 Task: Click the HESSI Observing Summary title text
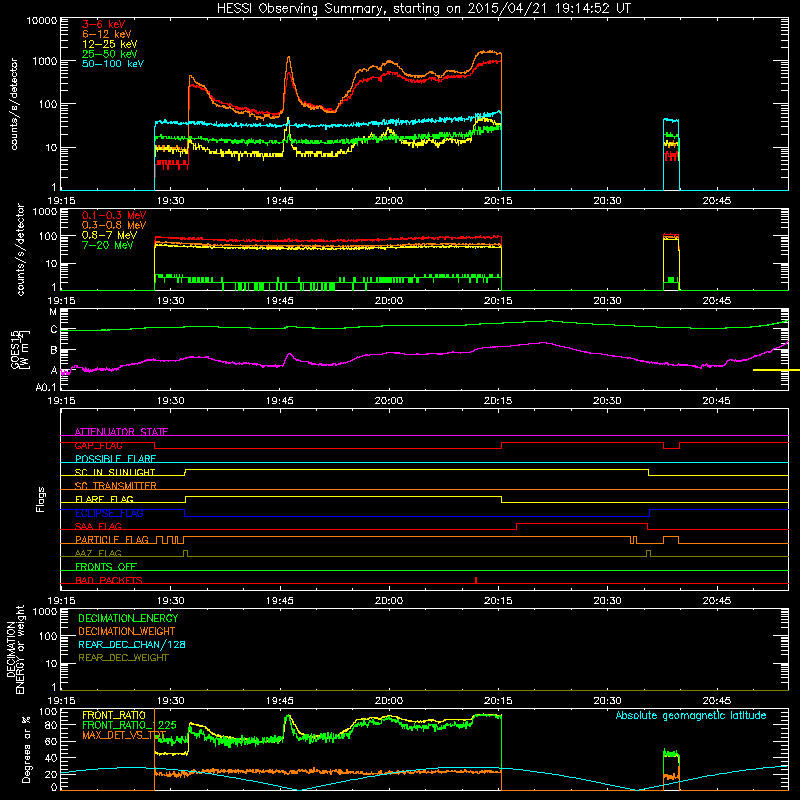pos(424,9)
